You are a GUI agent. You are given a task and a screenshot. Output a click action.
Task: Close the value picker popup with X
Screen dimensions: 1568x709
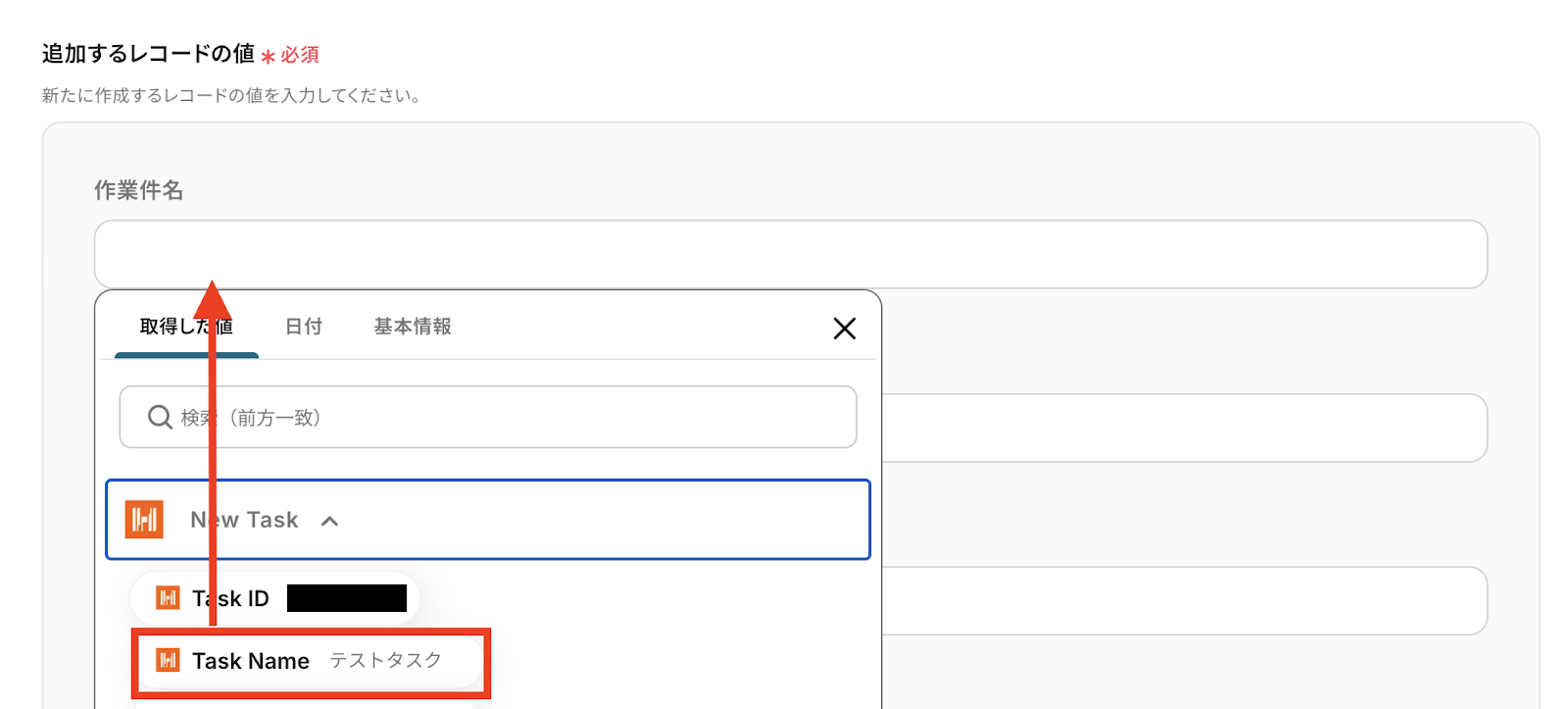[x=844, y=329]
